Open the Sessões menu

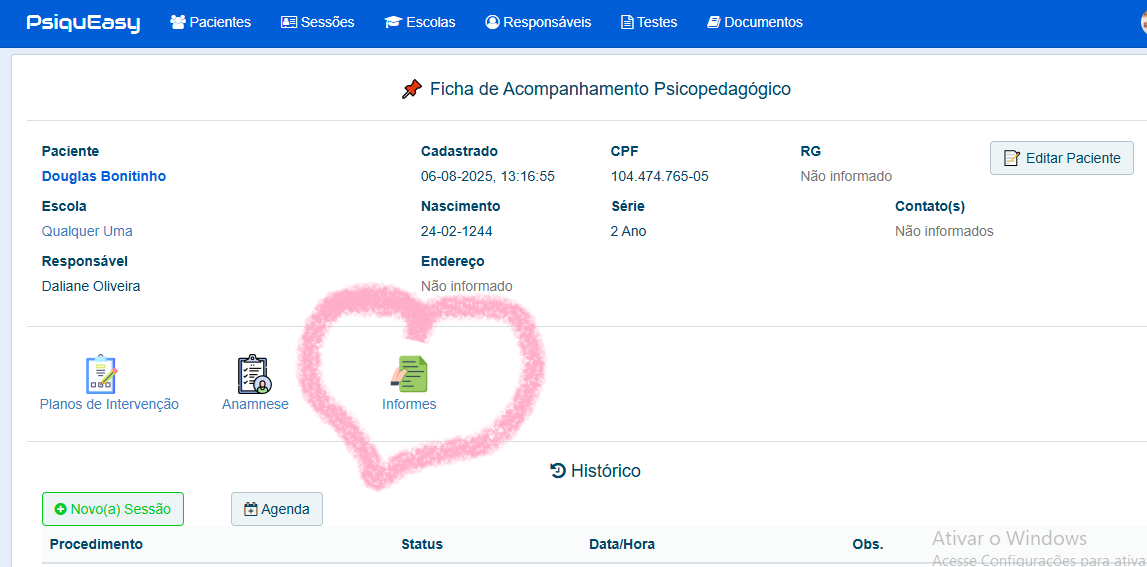[317, 23]
